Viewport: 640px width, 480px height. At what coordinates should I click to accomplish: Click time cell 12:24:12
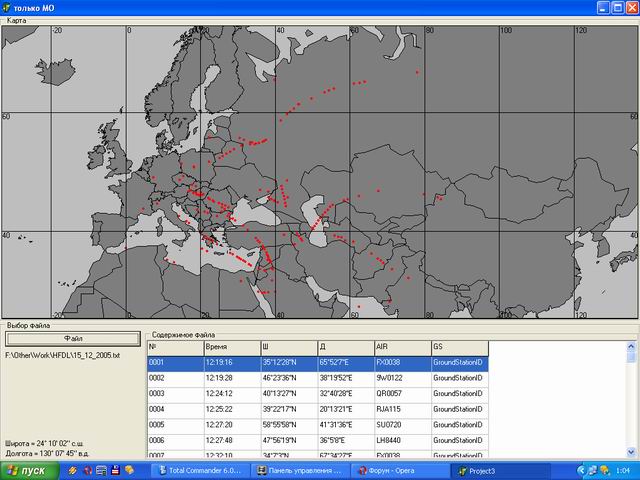point(232,394)
